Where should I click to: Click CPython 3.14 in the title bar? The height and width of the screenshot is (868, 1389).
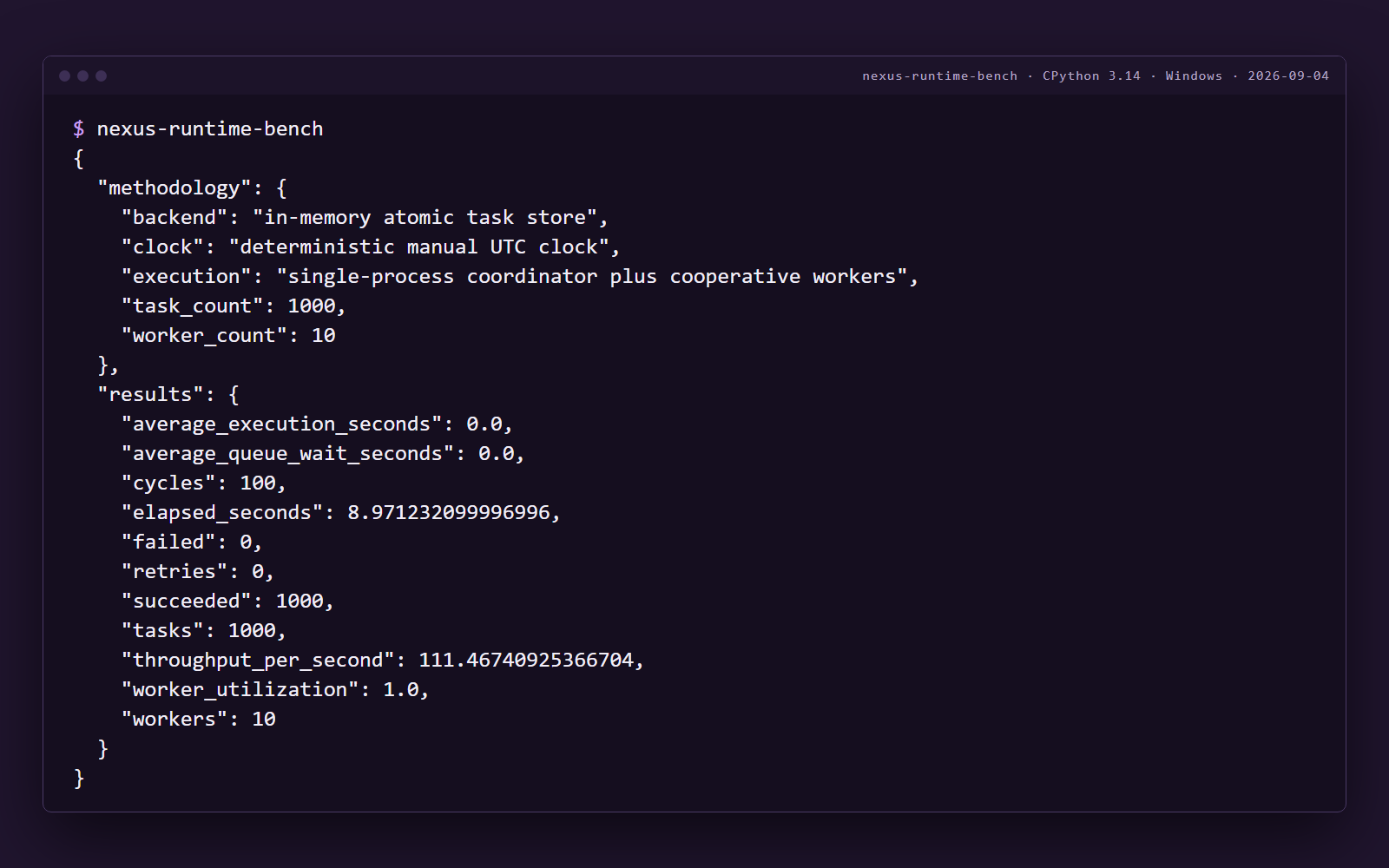(1091, 76)
